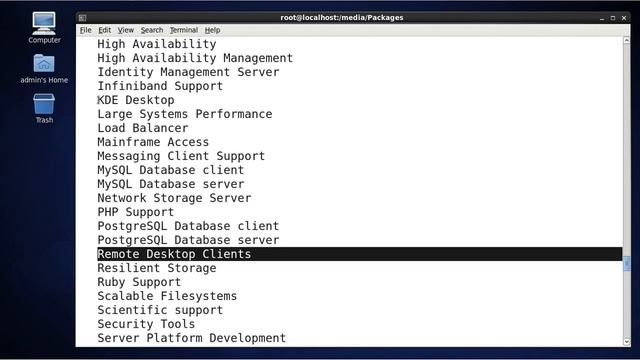The width and height of the screenshot is (640, 360).
Task: Close the terminal window
Action: [624, 18]
